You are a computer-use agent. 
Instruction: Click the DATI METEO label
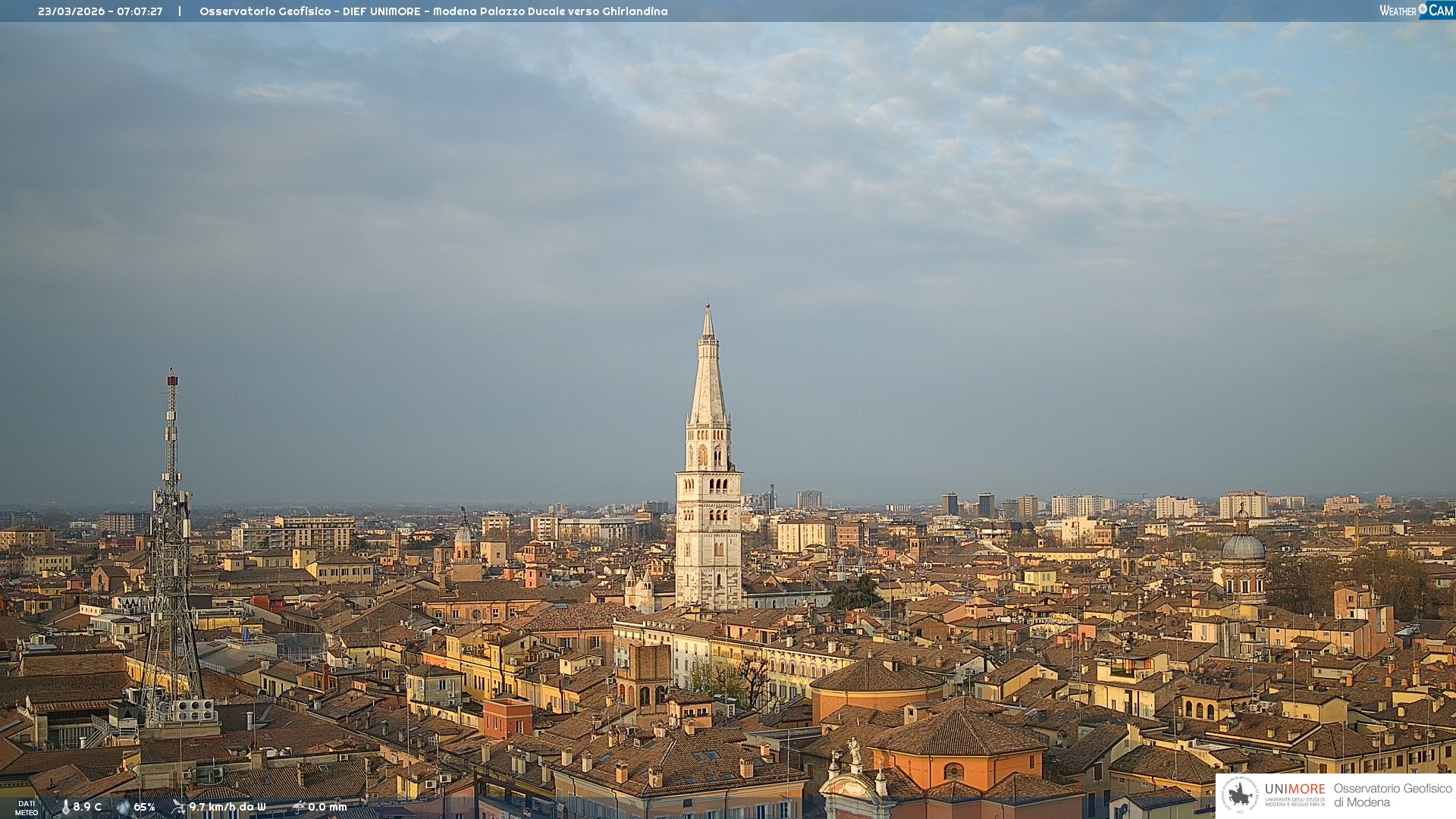[27, 808]
